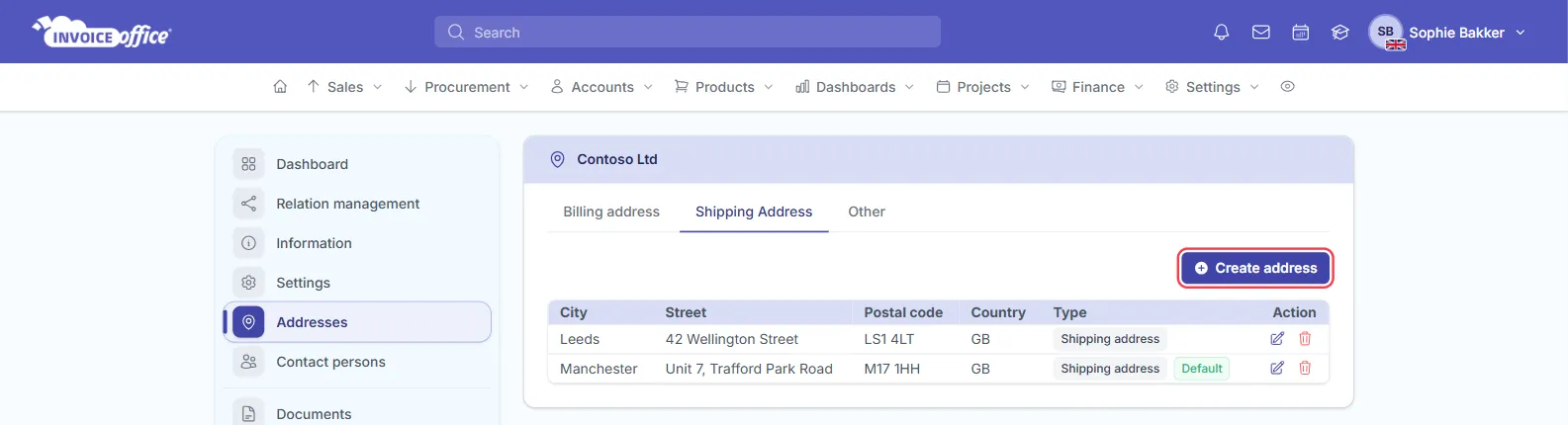Image resolution: width=1568 pixels, height=425 pixels.
Task: Edit the Leeds address row
Action: (1277, 339)
